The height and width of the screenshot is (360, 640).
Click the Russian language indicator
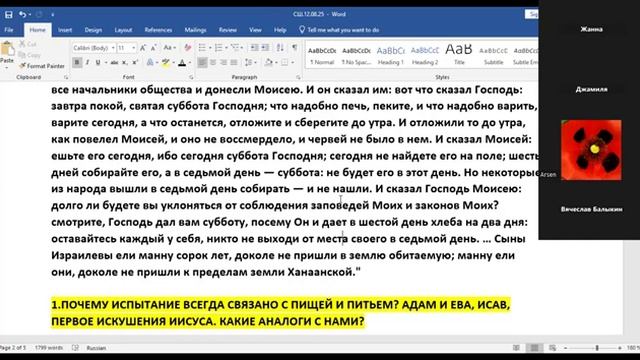[96, 348]
